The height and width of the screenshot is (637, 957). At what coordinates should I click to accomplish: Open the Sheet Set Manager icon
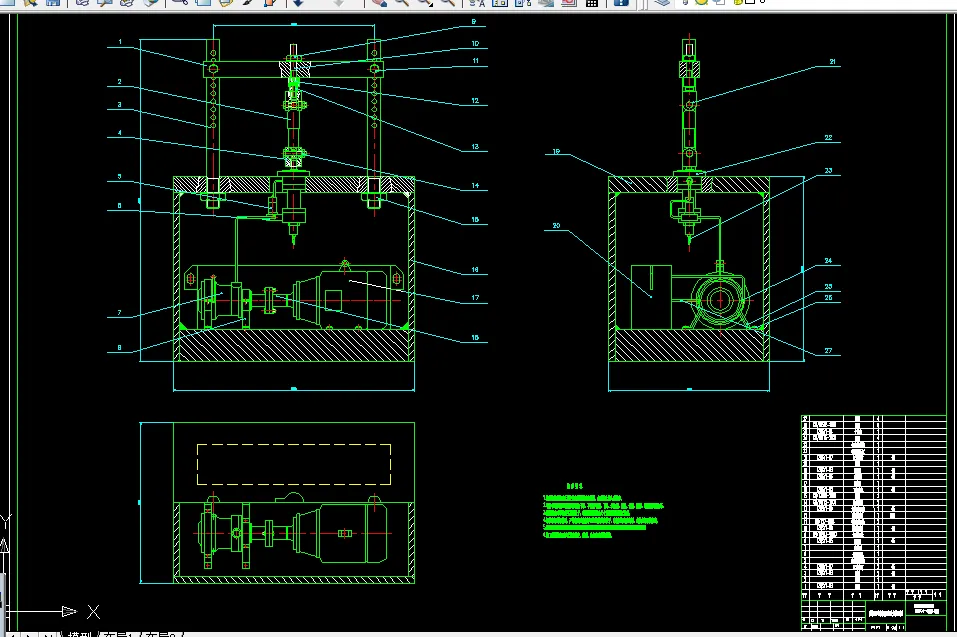546,2
